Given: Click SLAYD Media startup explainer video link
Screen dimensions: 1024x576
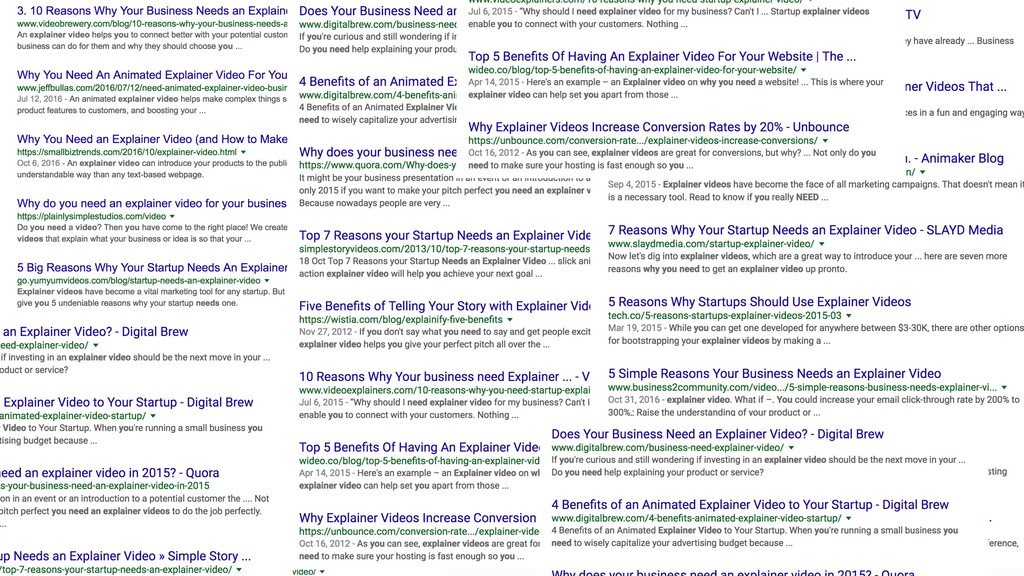Looking at the screenshot, I should point(805,231).
